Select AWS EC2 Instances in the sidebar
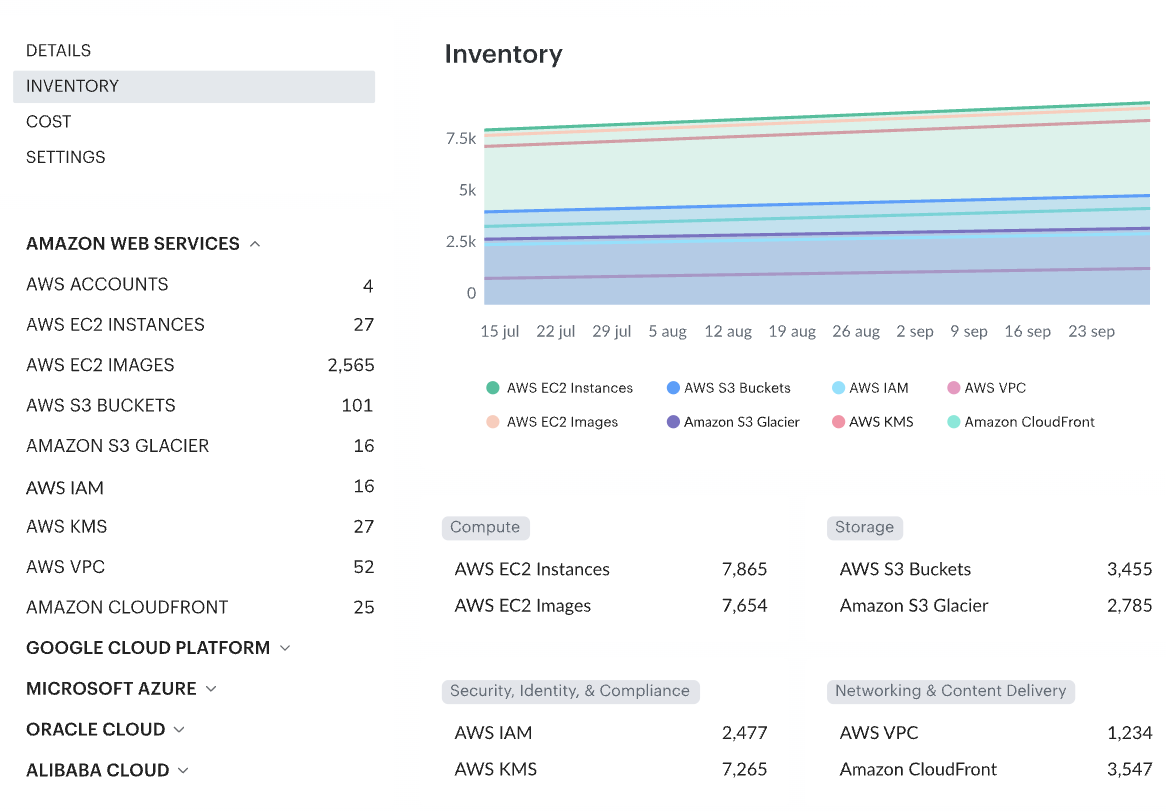This screenshot has height=812, width=1166. pyautogui.click(x=200, y=325)
